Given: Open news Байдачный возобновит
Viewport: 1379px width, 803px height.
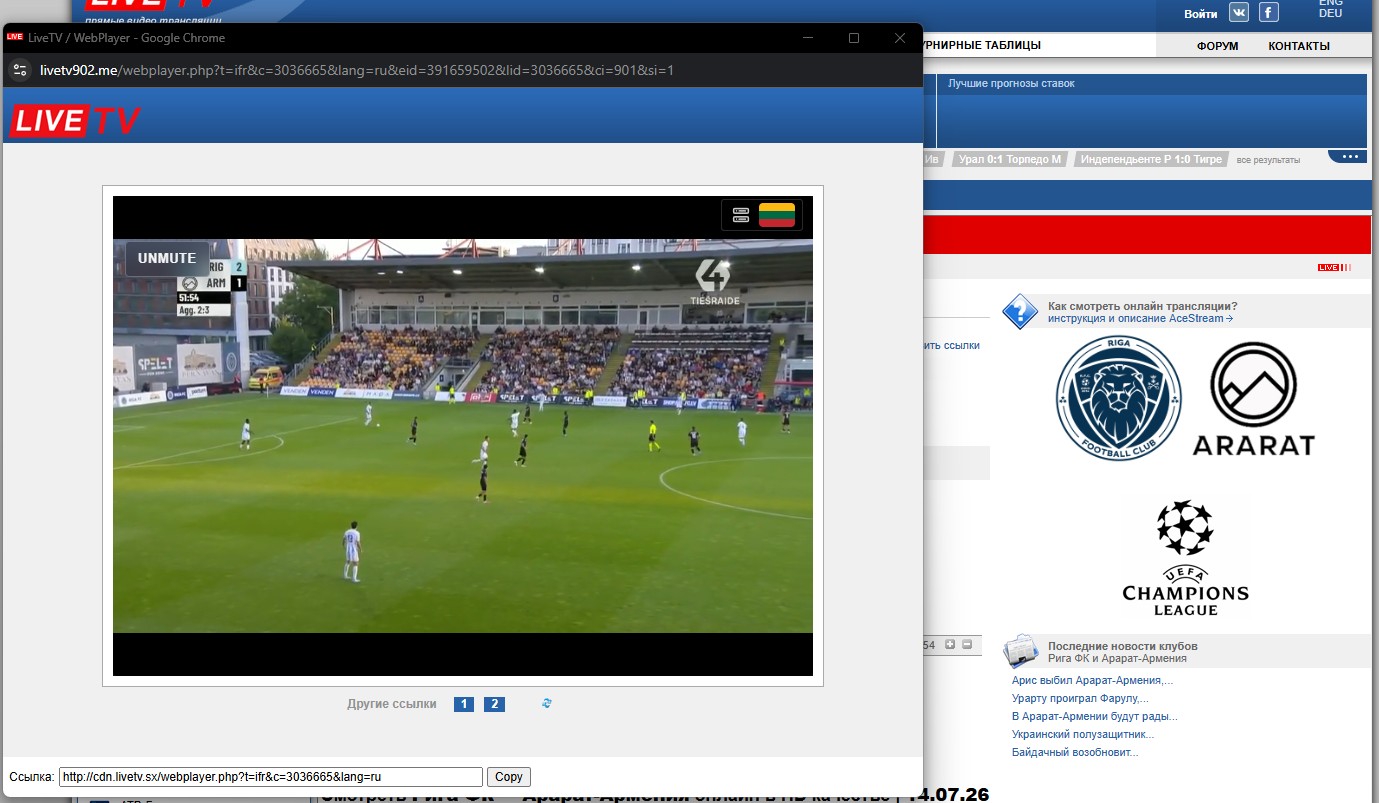Looking at the screenshot, I should pos(1075,752).
